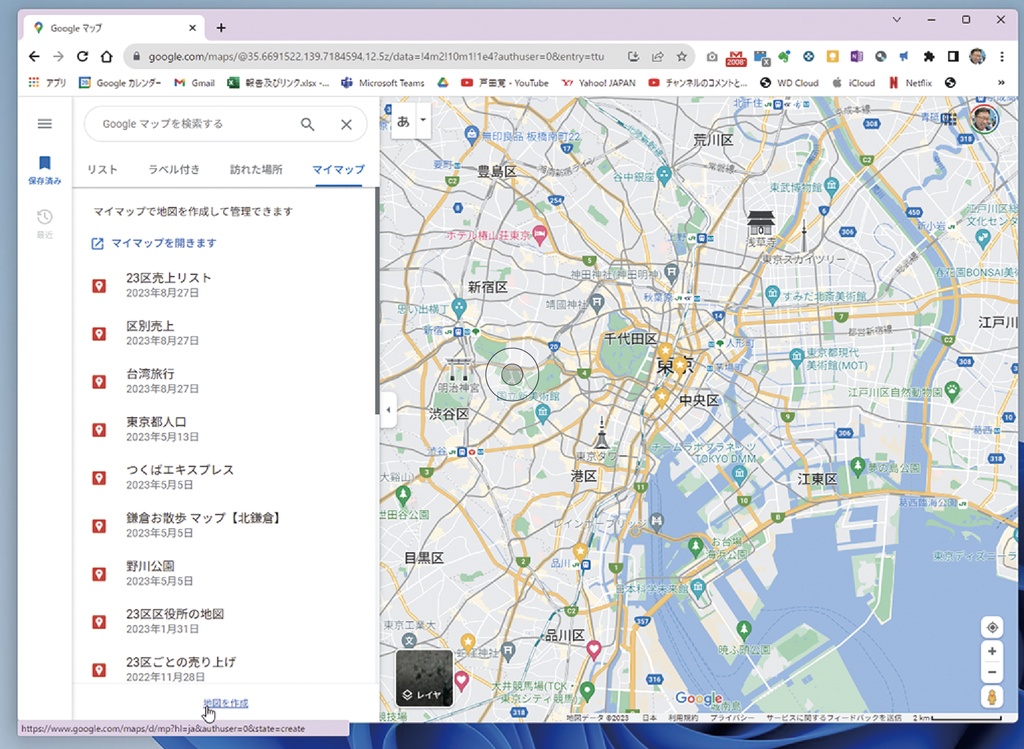Image resolution: width=1024 pixels, height=749 pixels.
Task: Open the 23区売上リスト map
Action: coord(225,285)
